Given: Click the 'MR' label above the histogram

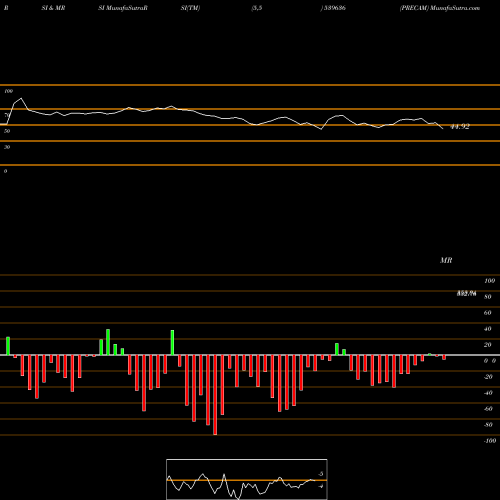Looking at the screenshot, I should [x=446, y=260].
